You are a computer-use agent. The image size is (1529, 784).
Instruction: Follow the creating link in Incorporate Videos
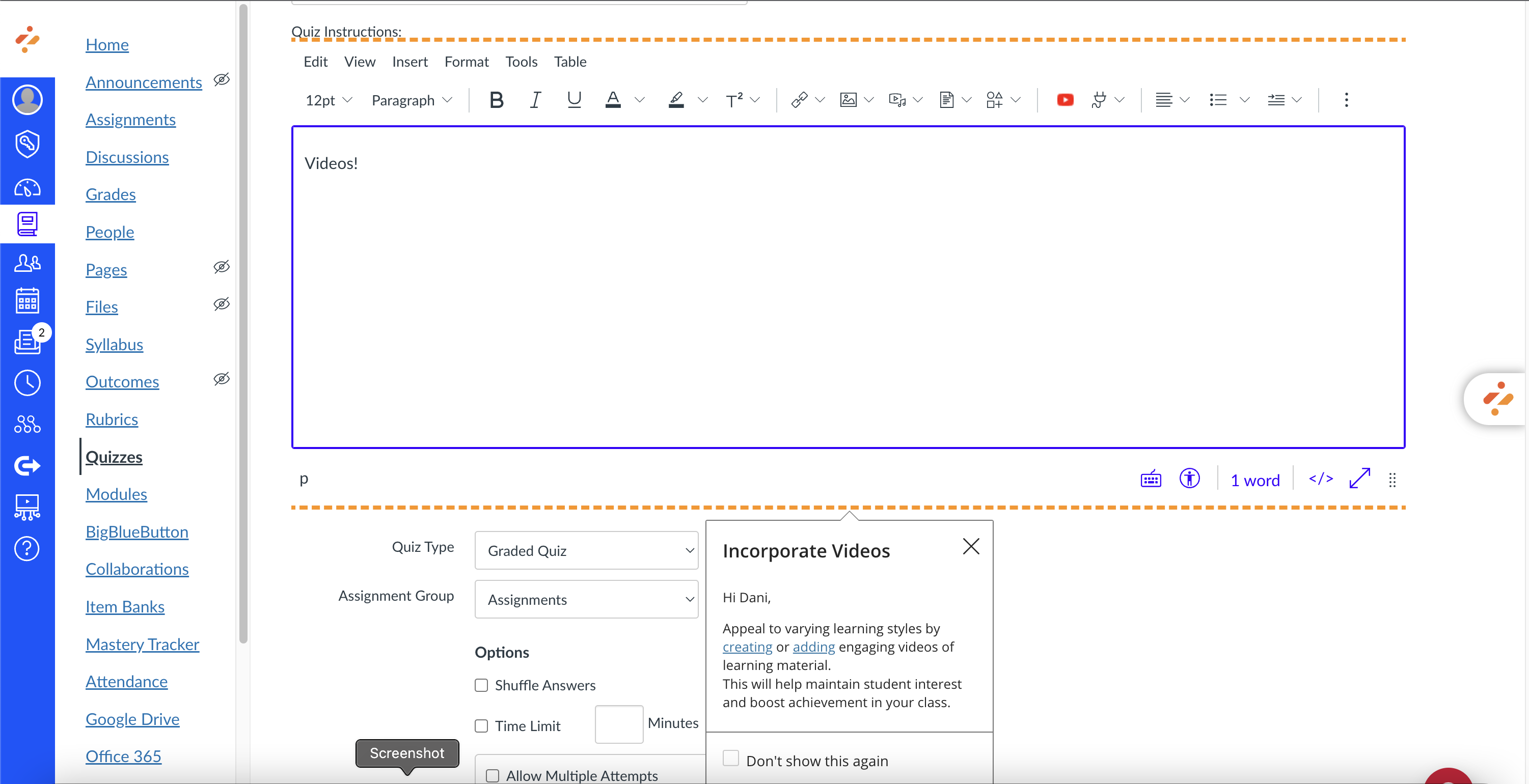pyautogui.click(x=746, y=647)
